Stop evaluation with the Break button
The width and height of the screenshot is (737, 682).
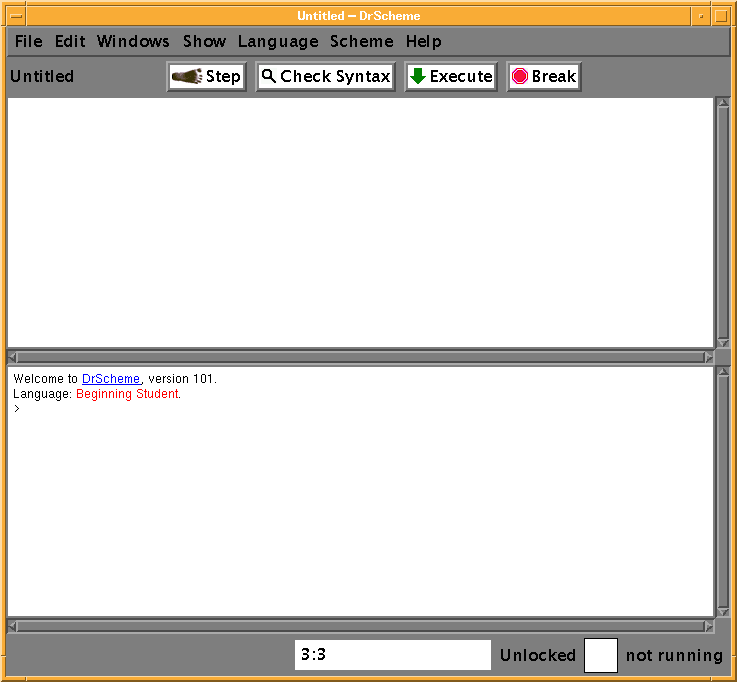[544, 77]
